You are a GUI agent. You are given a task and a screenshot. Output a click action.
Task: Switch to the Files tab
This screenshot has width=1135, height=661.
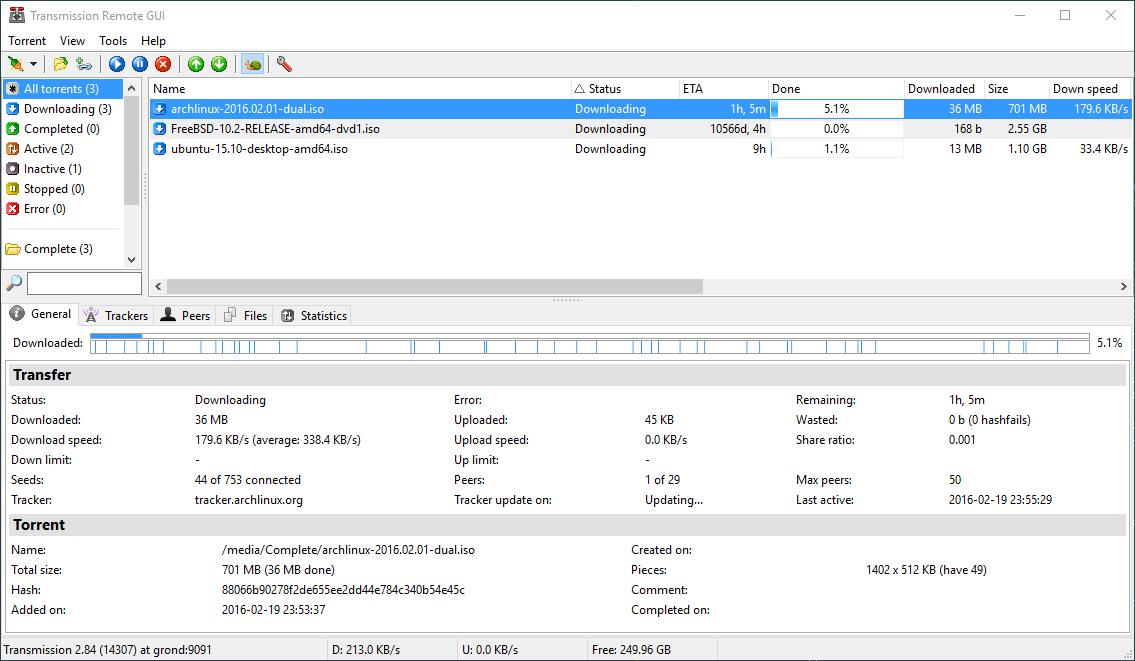246,316
